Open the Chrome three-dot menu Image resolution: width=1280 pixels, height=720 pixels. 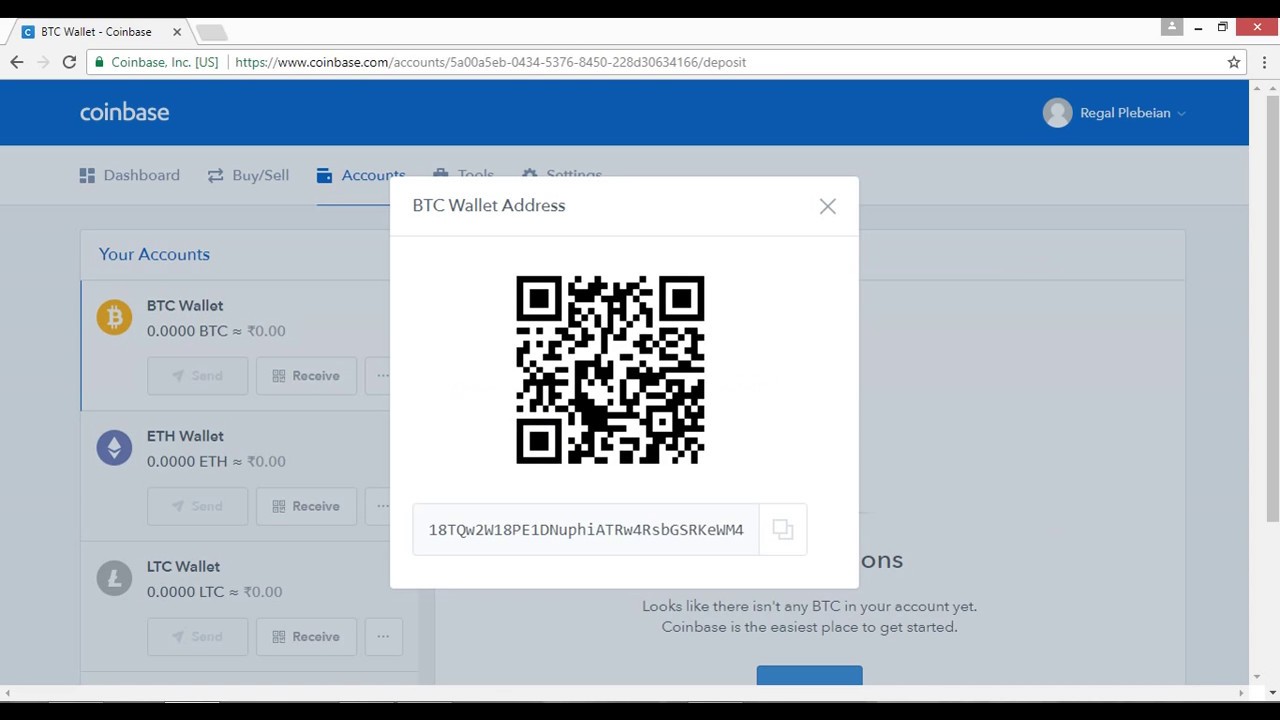(1264, 62)
